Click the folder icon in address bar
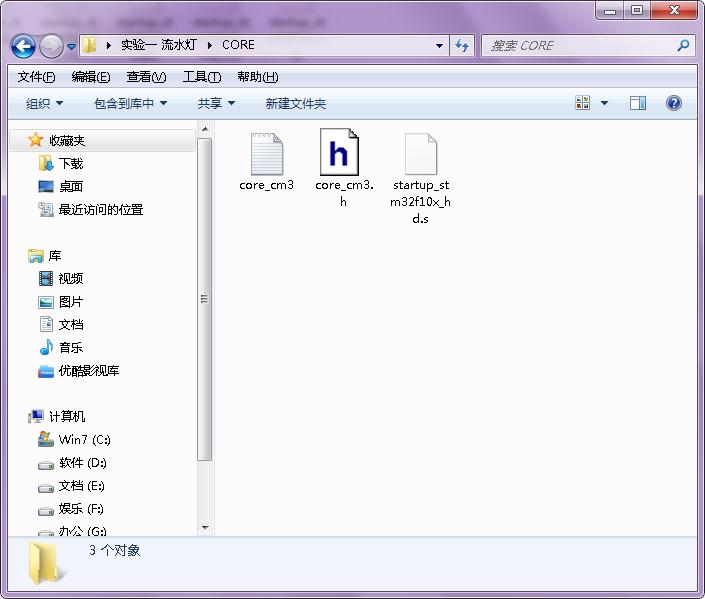 click(x=90, y=45)
